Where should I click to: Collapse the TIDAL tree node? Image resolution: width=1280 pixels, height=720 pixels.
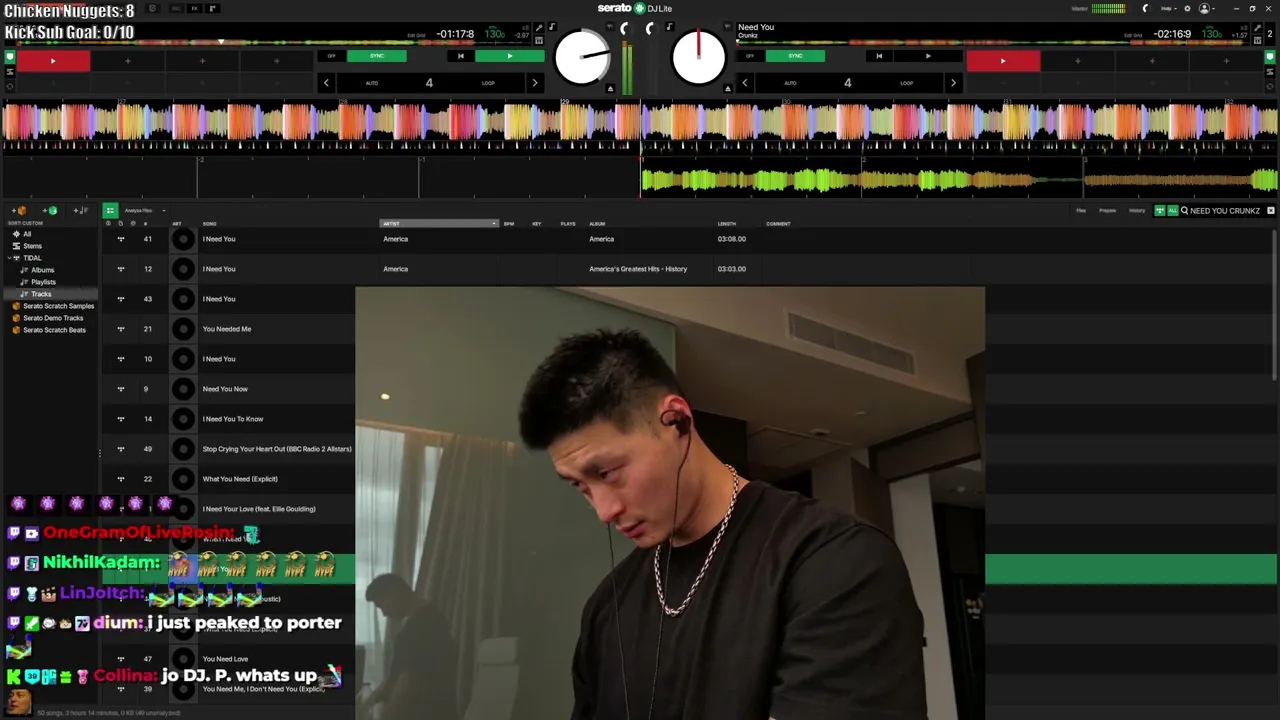pyautogui.click(x=8, y=258)
